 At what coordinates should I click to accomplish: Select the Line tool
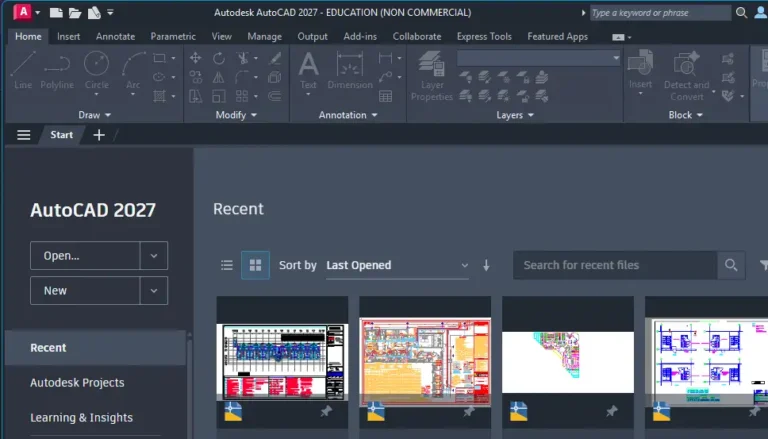coord(23,71)
